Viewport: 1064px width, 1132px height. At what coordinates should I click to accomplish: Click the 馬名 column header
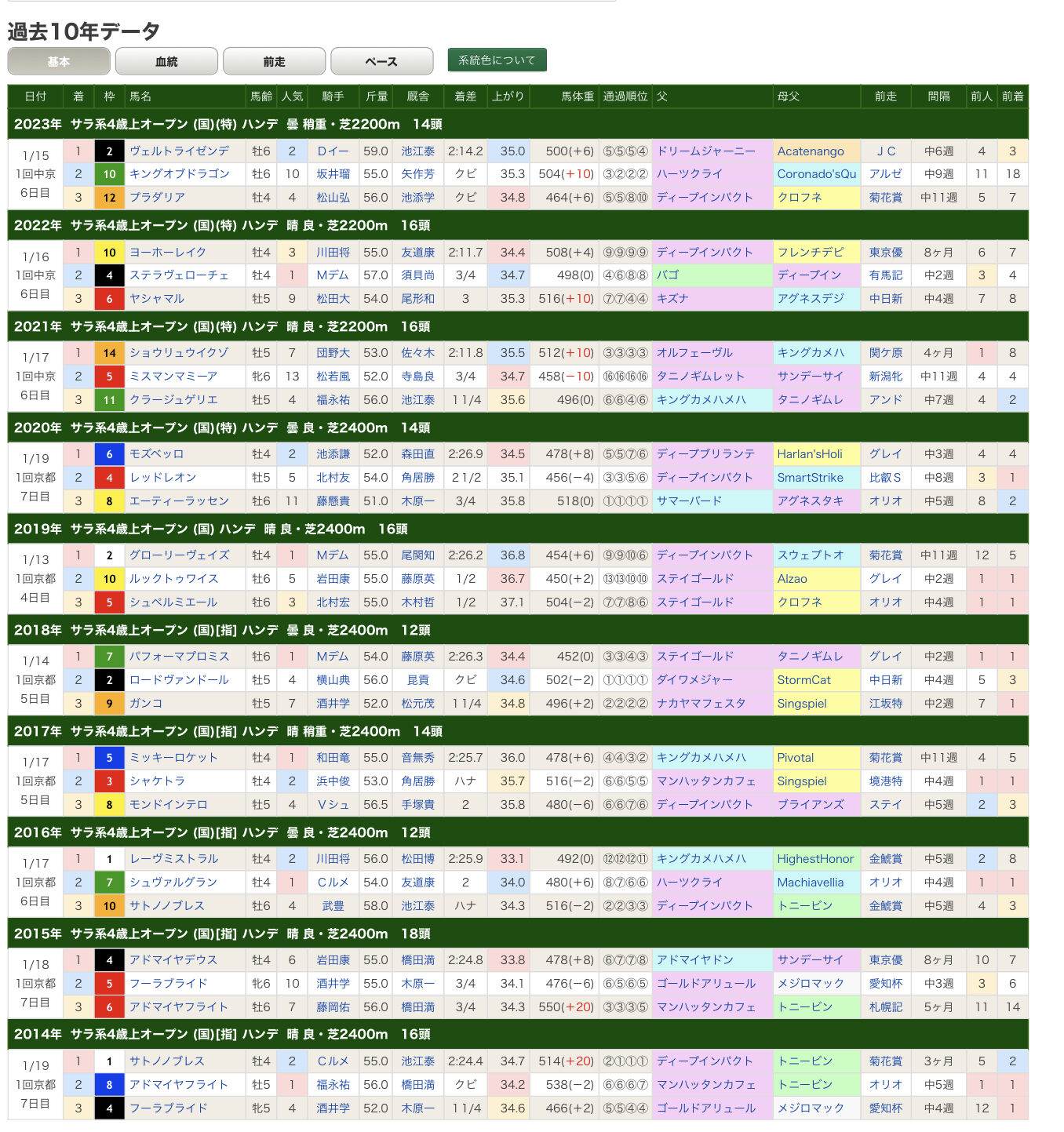click(140, 96)
